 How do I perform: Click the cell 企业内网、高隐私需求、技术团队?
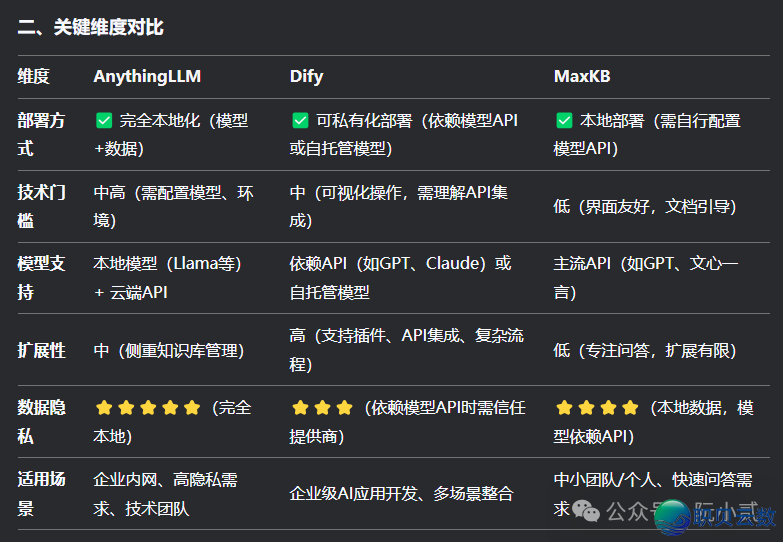165,494
